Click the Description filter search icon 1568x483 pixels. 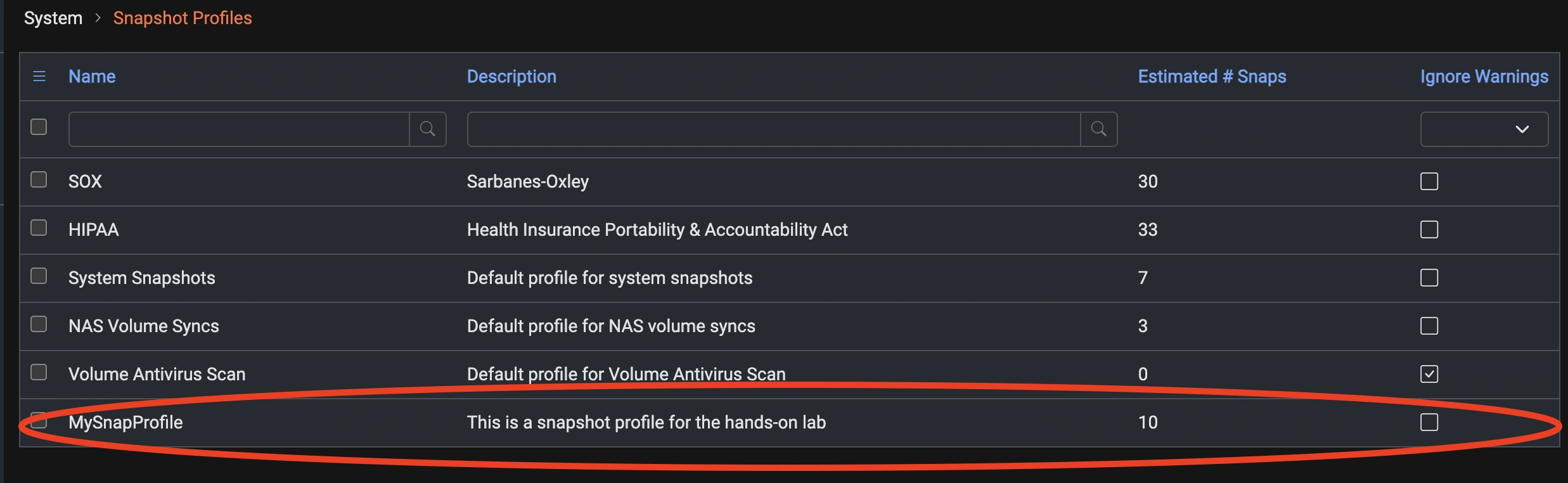click(x=1099, y=129)
